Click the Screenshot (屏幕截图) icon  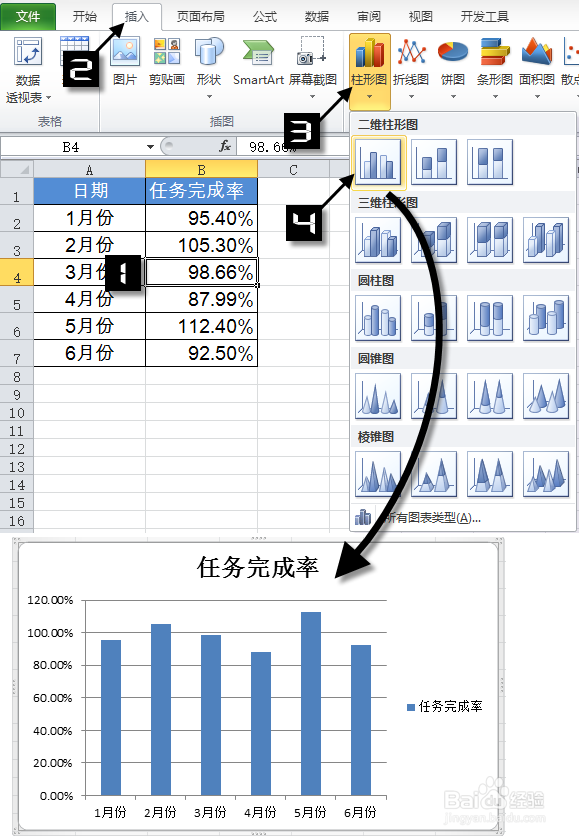coord(313,51)
